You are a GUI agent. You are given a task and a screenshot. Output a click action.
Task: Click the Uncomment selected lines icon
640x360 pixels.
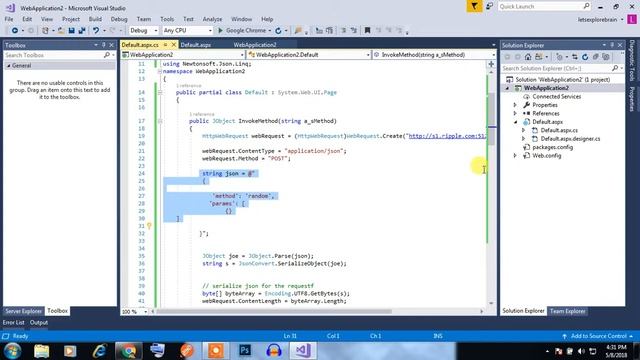(353, 31)
